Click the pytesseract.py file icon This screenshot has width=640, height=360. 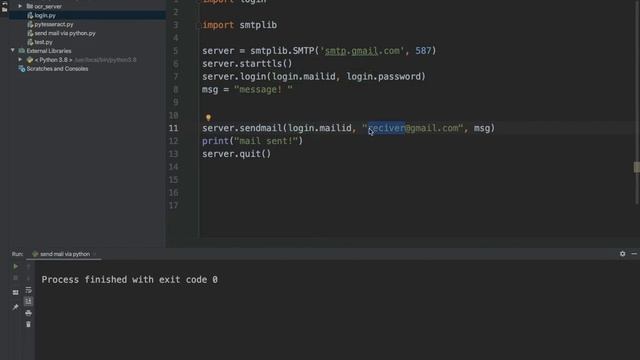point(30,24)
